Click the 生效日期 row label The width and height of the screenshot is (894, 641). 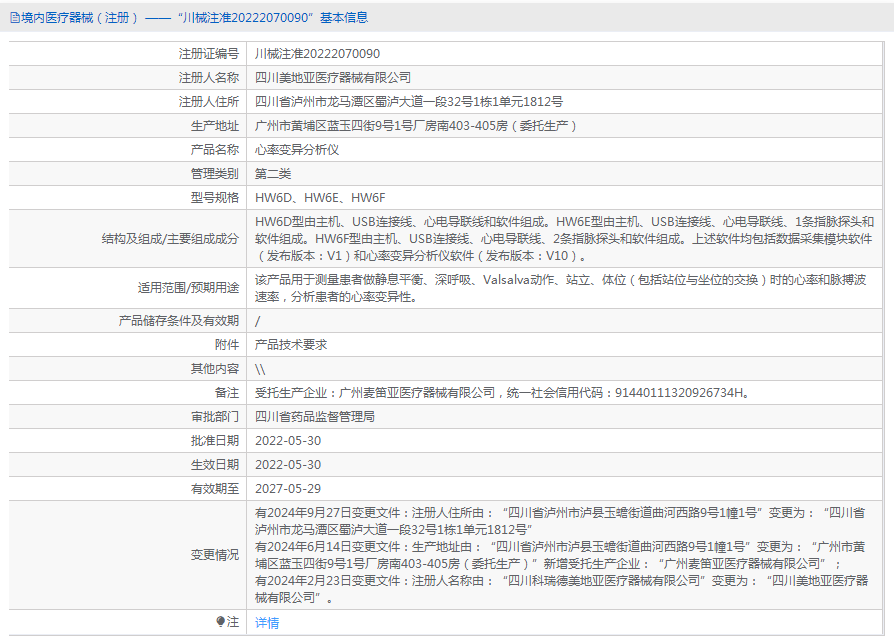215,464
